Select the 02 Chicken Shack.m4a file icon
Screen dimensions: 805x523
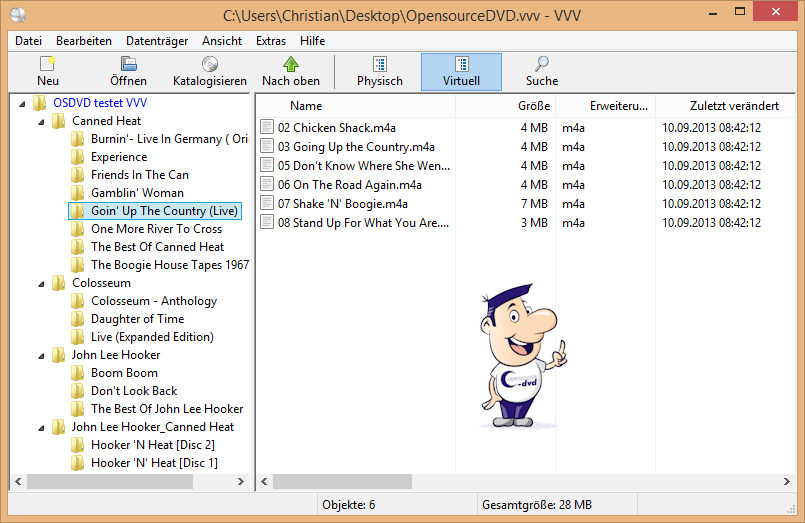pyautogui.click(x=267, y=127)
